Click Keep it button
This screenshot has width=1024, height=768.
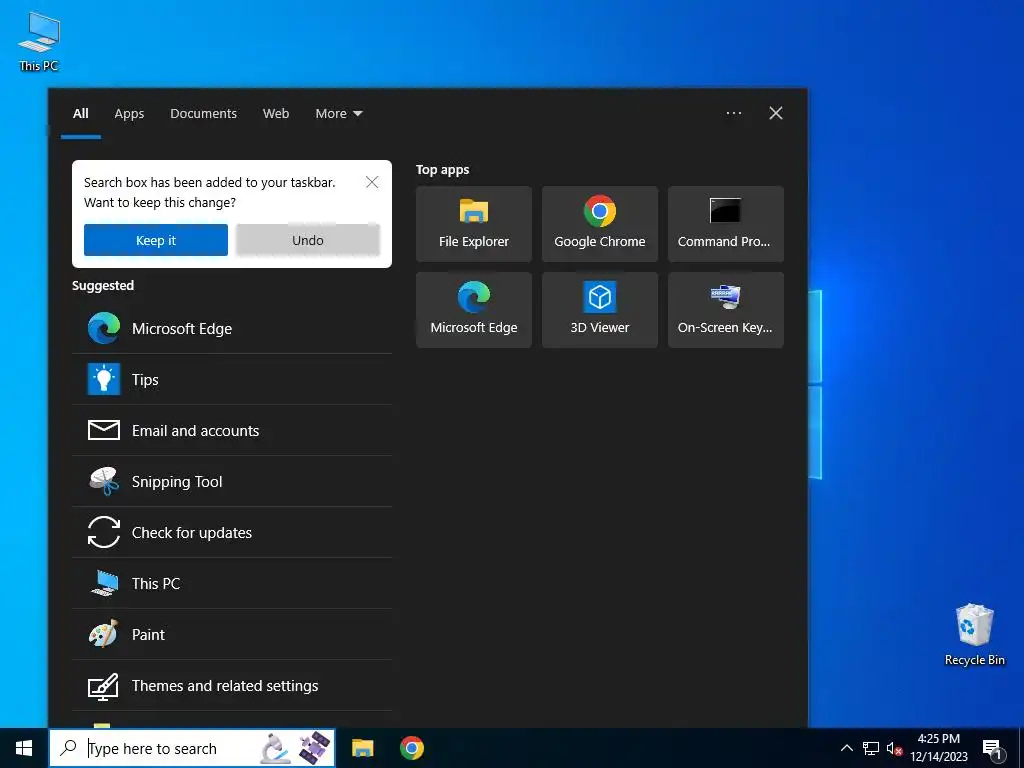click(x=155, y=240)
